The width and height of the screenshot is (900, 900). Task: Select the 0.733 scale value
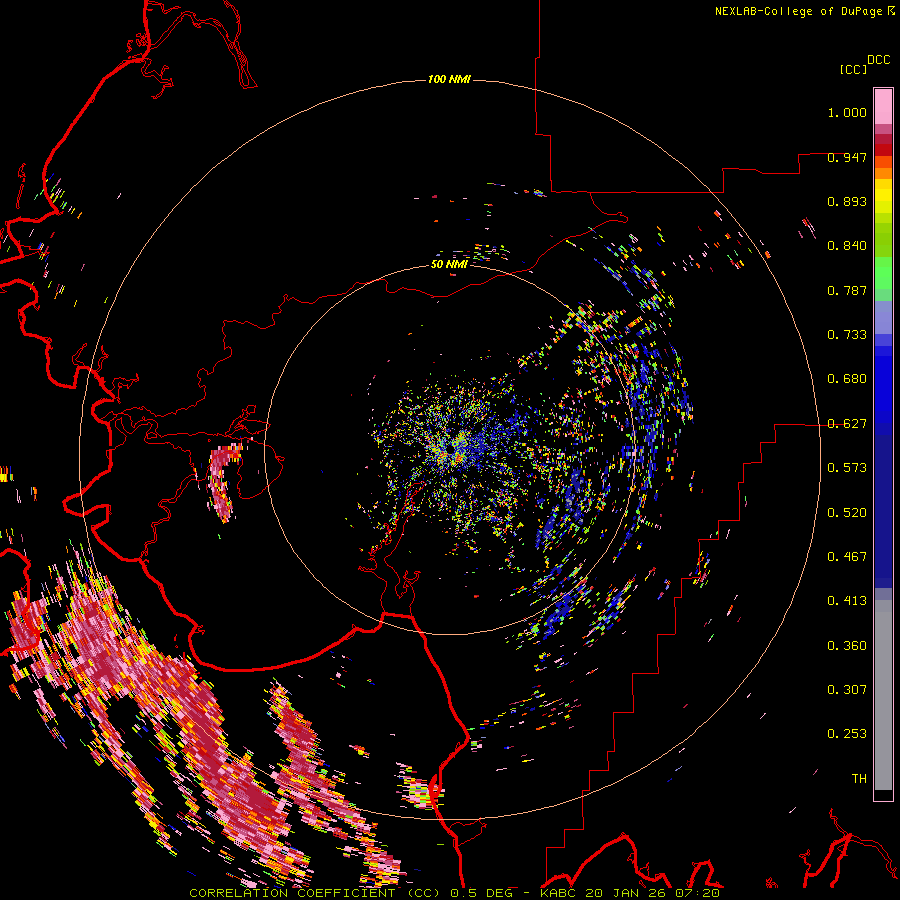pos(847,335)
